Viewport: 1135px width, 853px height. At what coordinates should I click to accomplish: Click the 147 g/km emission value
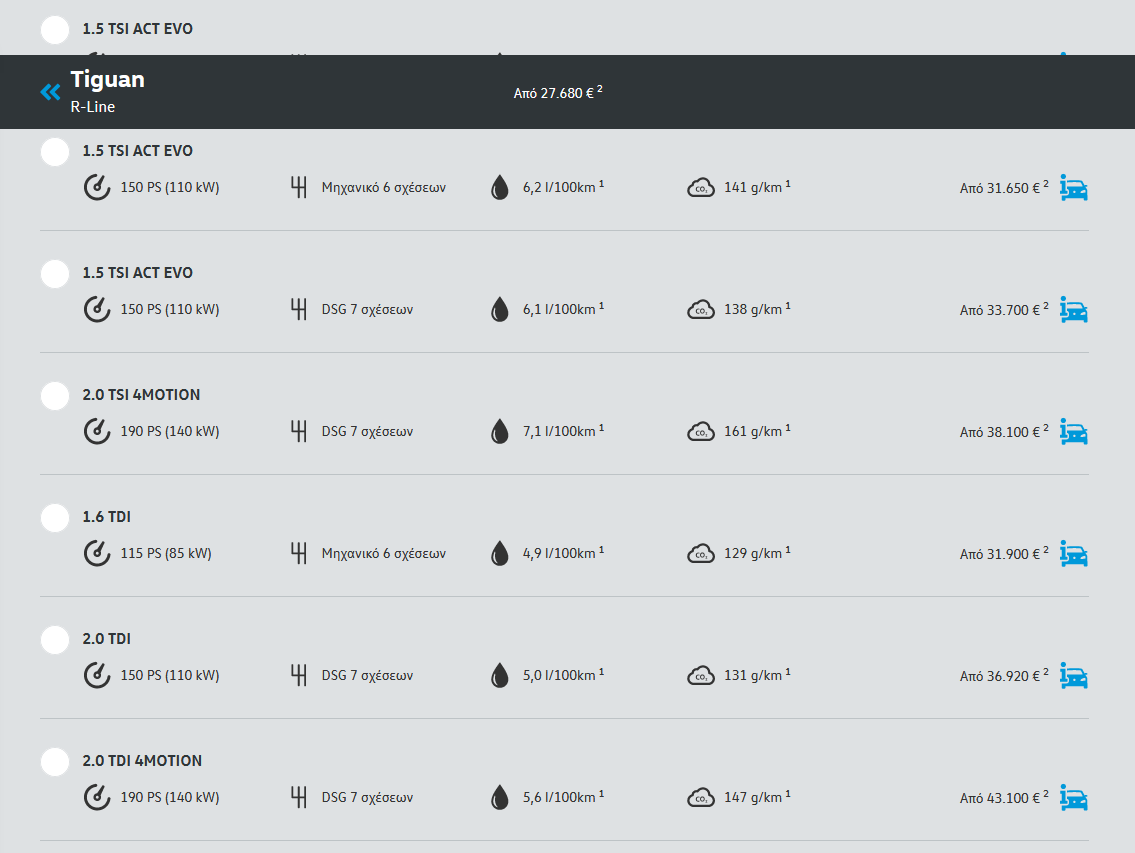point(757,797)
